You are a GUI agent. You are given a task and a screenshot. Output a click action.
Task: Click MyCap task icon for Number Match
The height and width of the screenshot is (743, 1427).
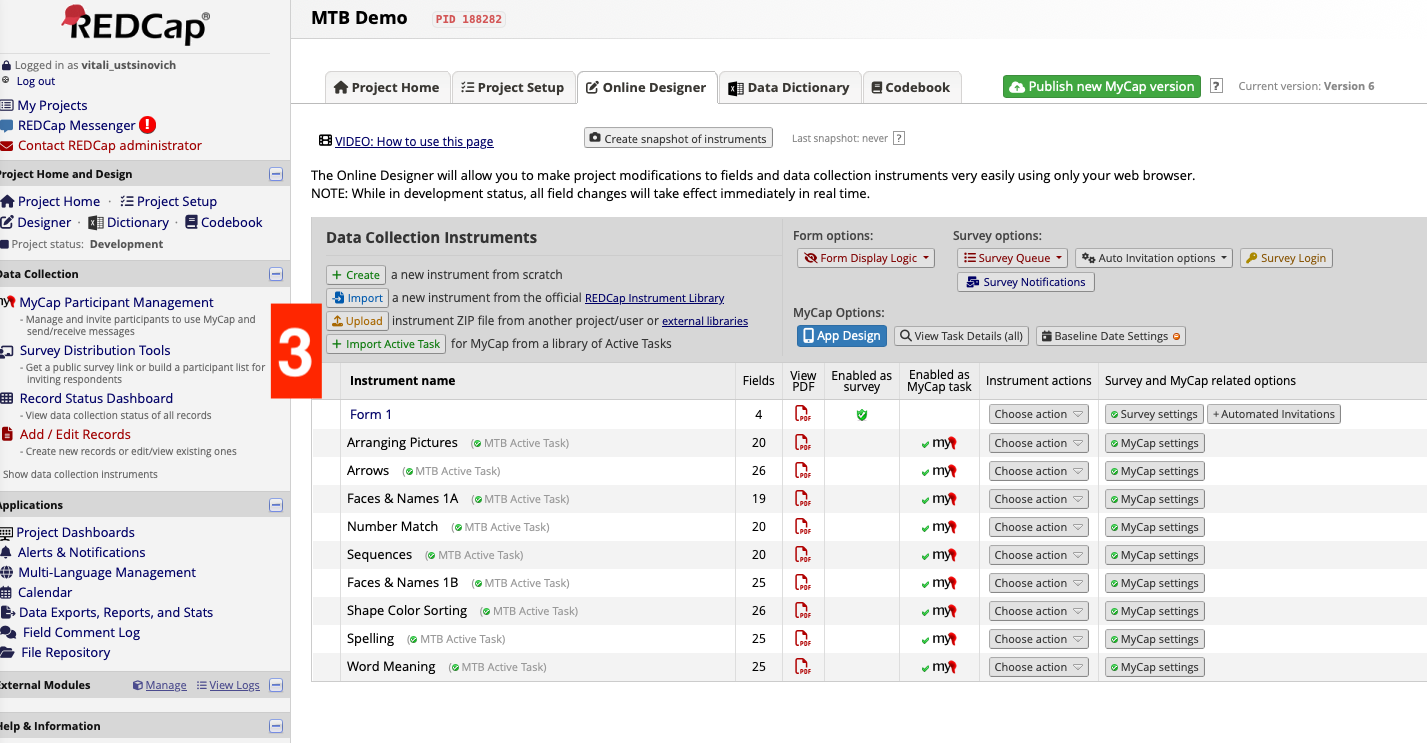pos(939,527)
